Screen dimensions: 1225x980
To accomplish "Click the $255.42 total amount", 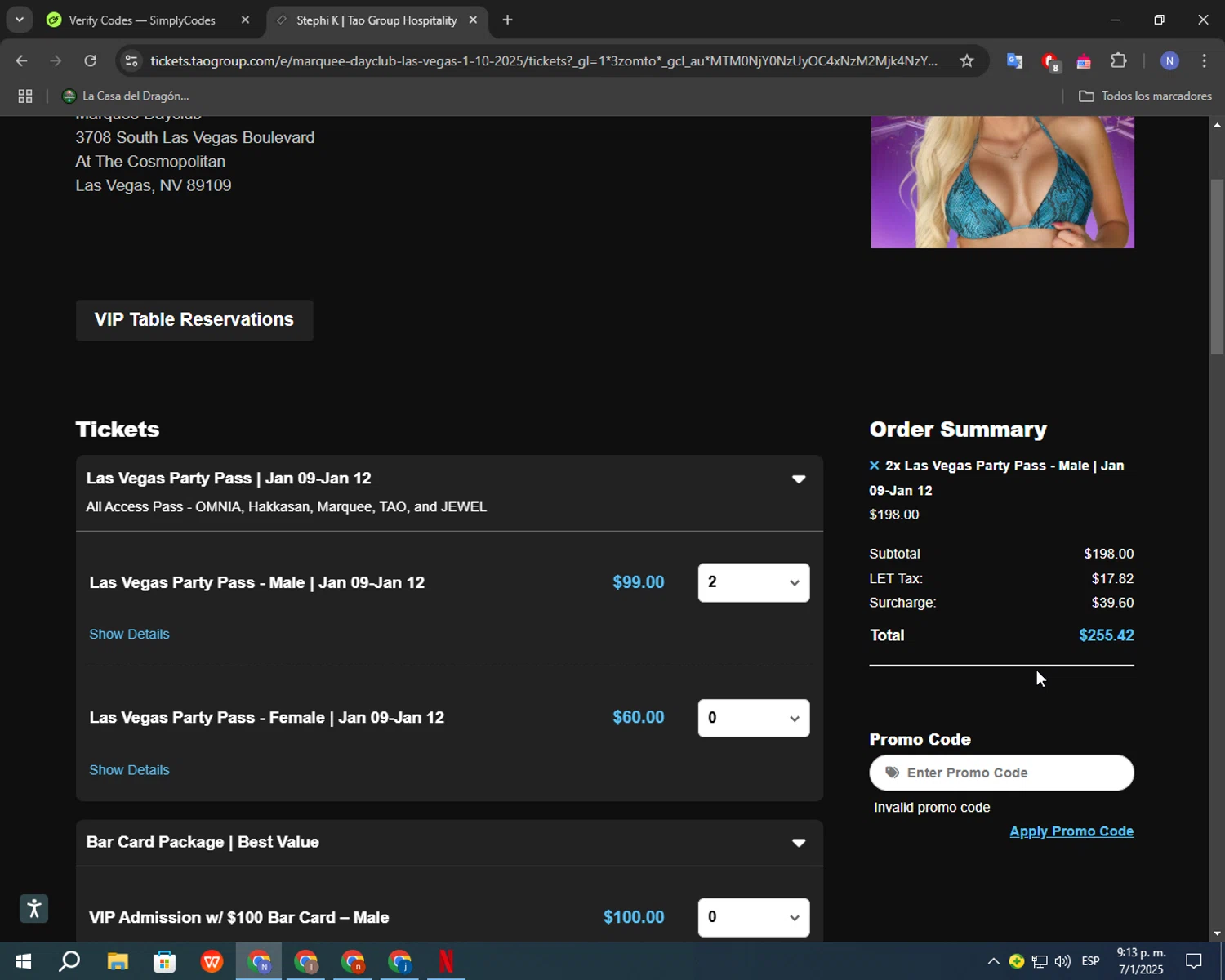I will click(1106, 635).
